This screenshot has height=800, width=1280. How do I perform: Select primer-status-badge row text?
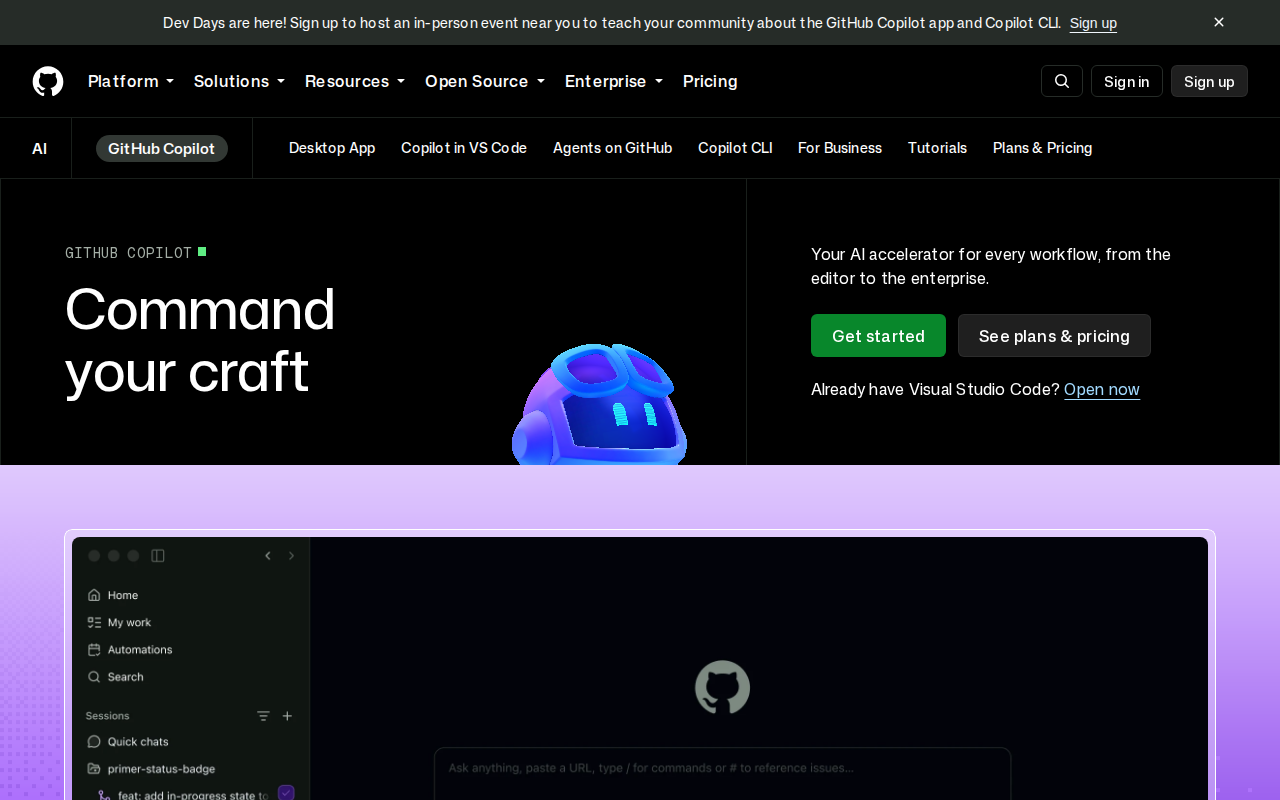click(162, 769)
